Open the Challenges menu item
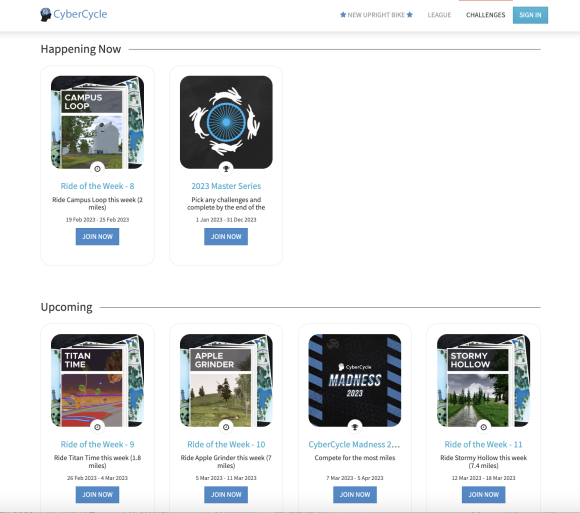Screen dimensions: 580x513 [485, 15]
